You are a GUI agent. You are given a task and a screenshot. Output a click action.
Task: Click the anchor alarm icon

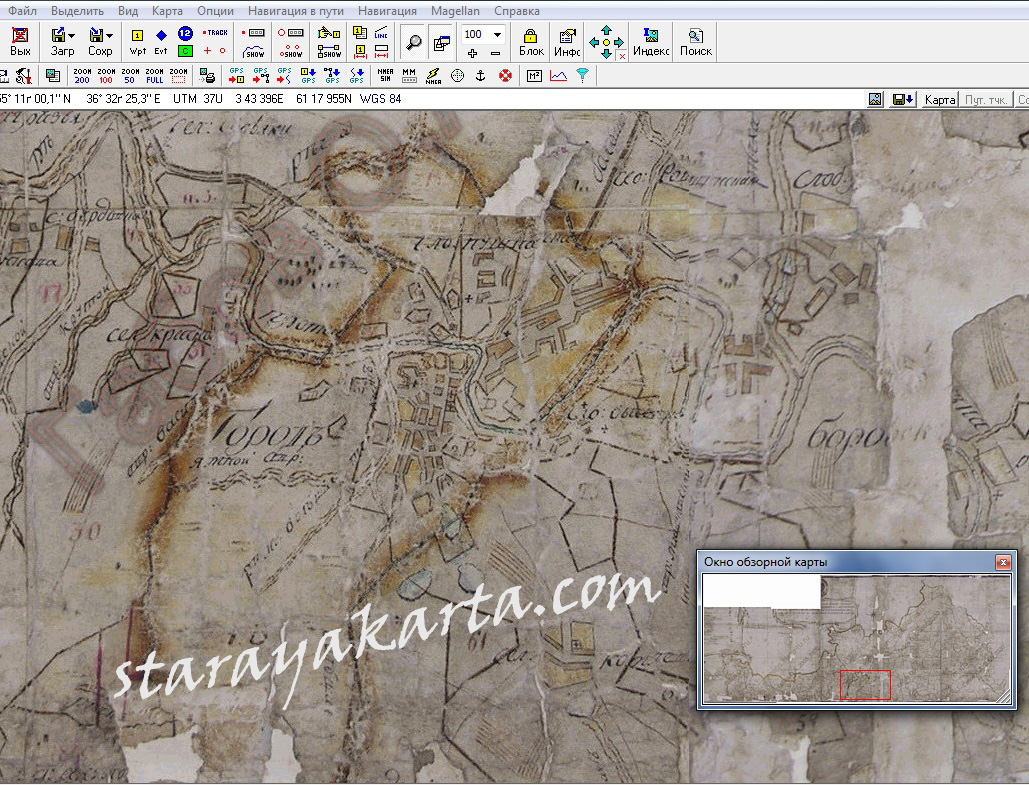click(x=480, y=76)
